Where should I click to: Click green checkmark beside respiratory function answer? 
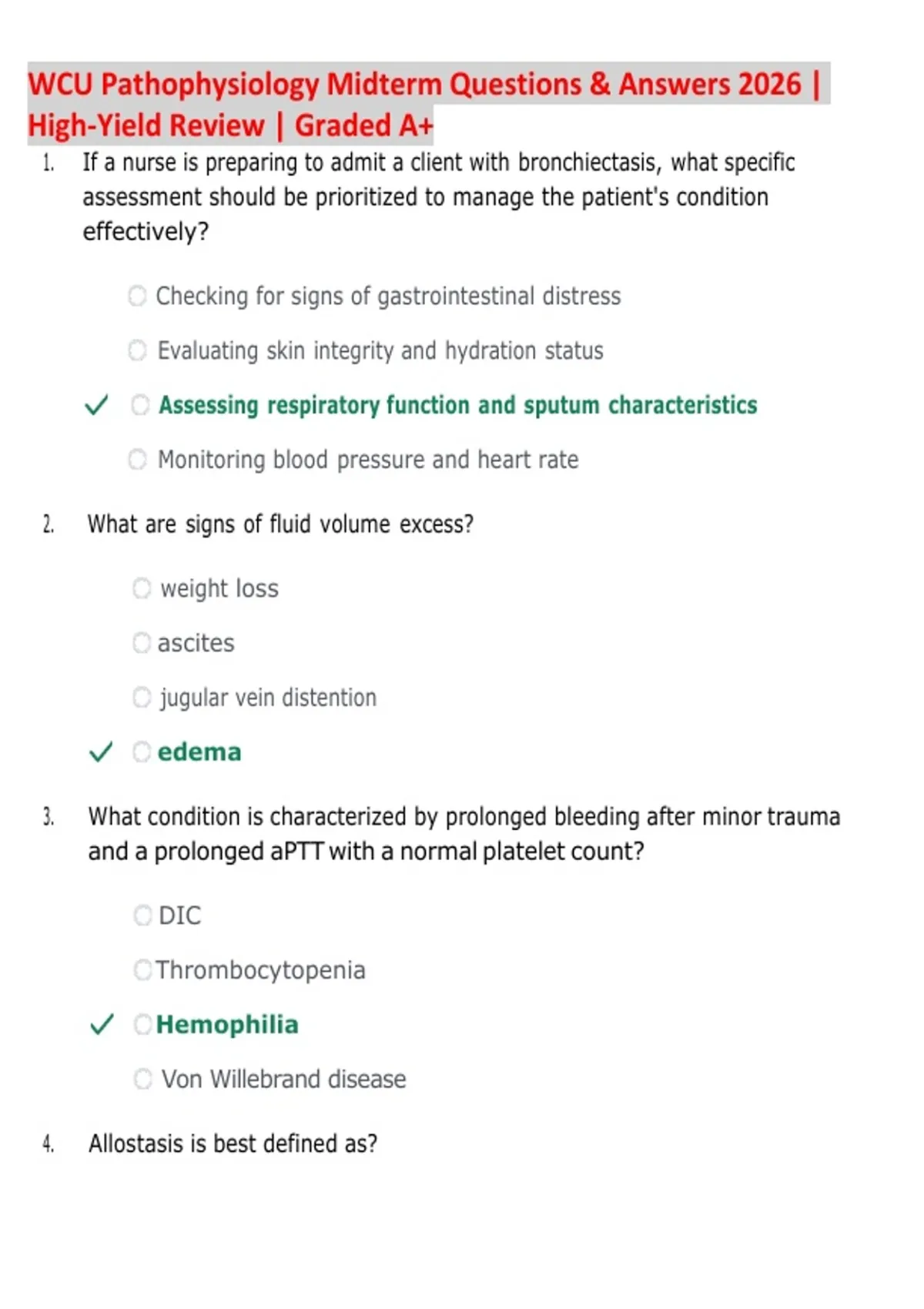96,405
